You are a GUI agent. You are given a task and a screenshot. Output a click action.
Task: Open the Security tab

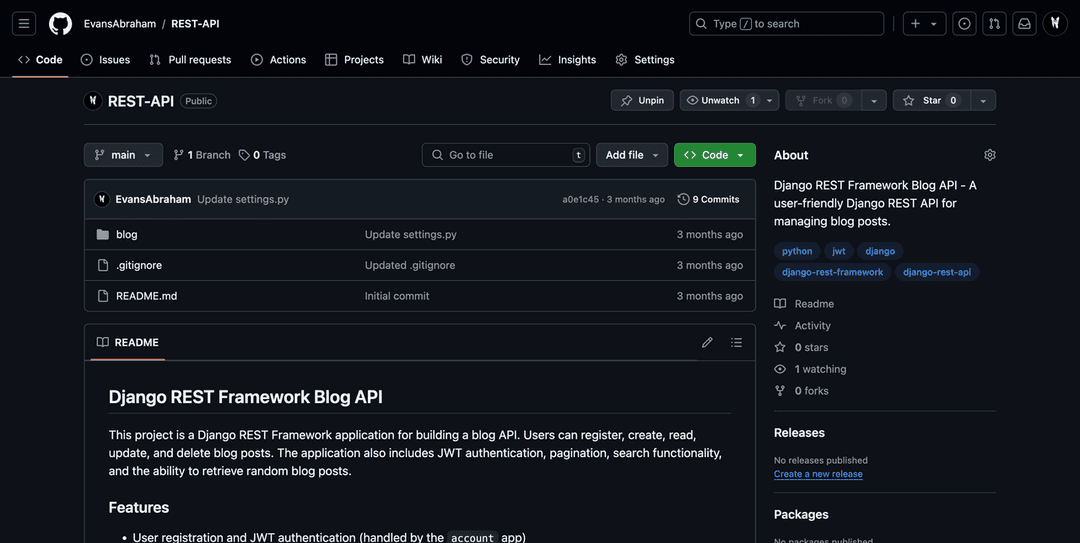(x=490, y=60)
